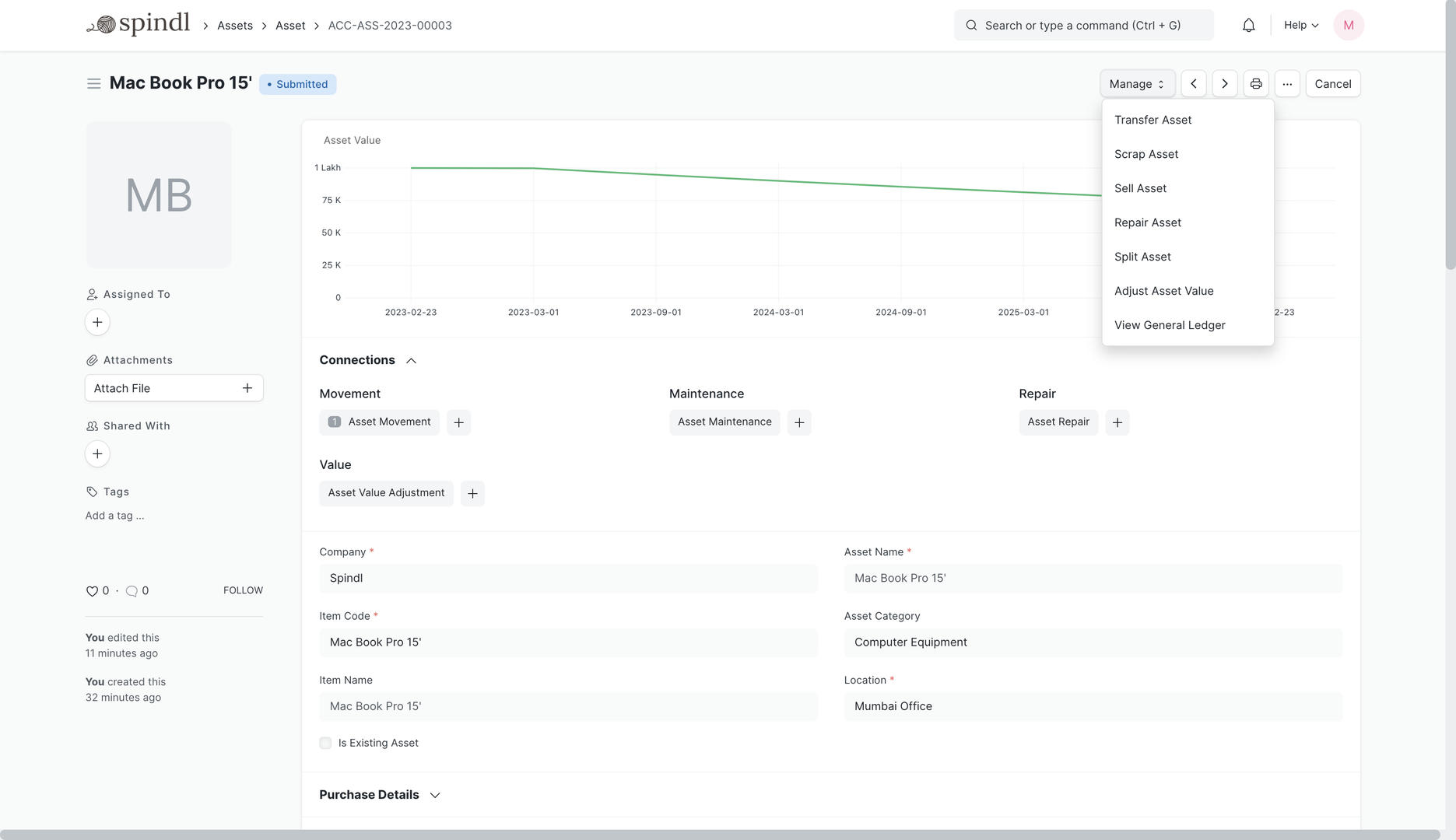This screenshot has height=840, width=1456.
Task: Click the Item Name field
Action: click(x=568, y=706)
